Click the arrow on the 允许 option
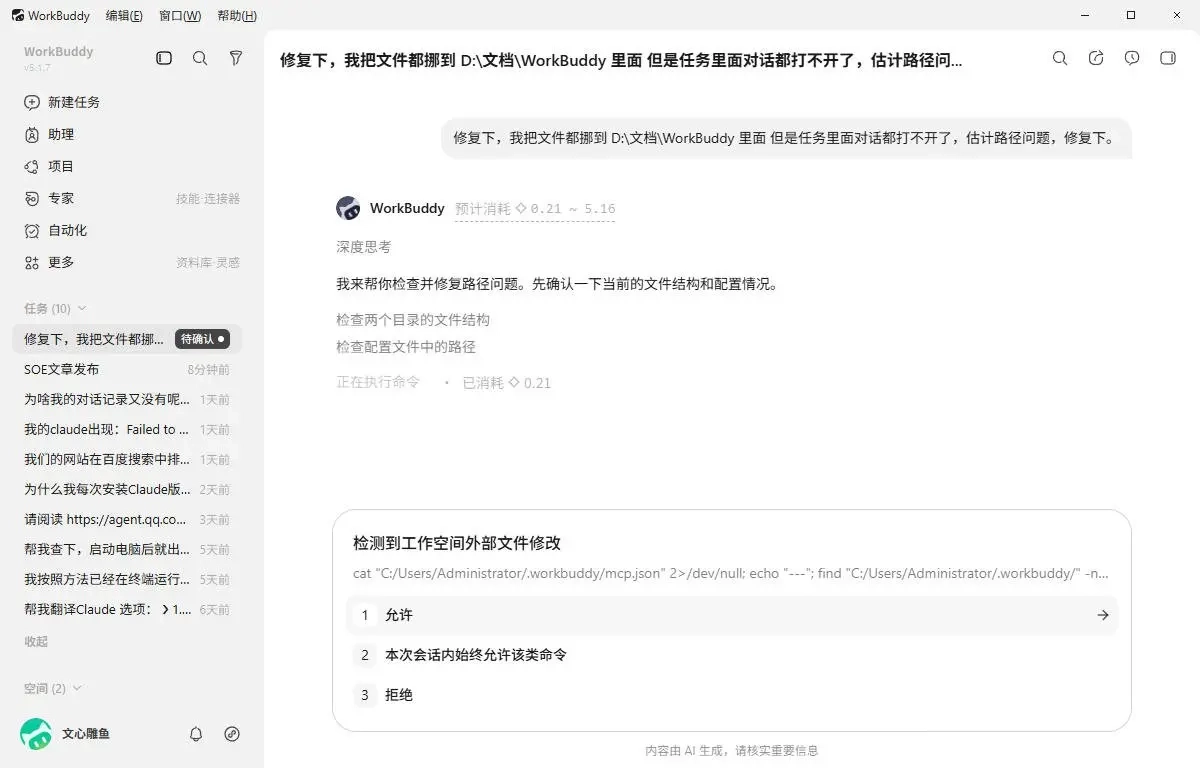The image size is (1200, 768). (1103, 615)
